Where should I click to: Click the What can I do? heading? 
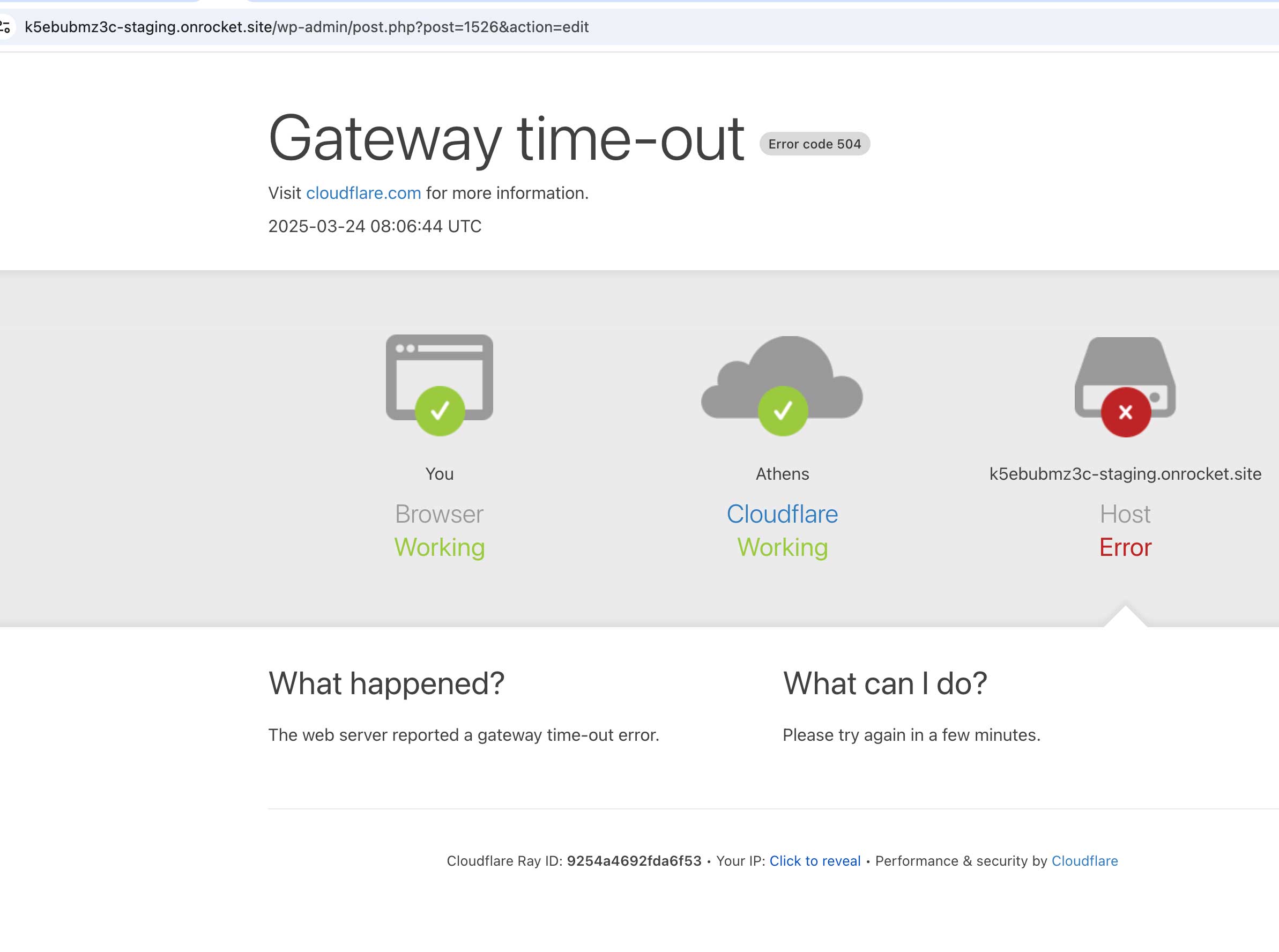pos(885,683)
